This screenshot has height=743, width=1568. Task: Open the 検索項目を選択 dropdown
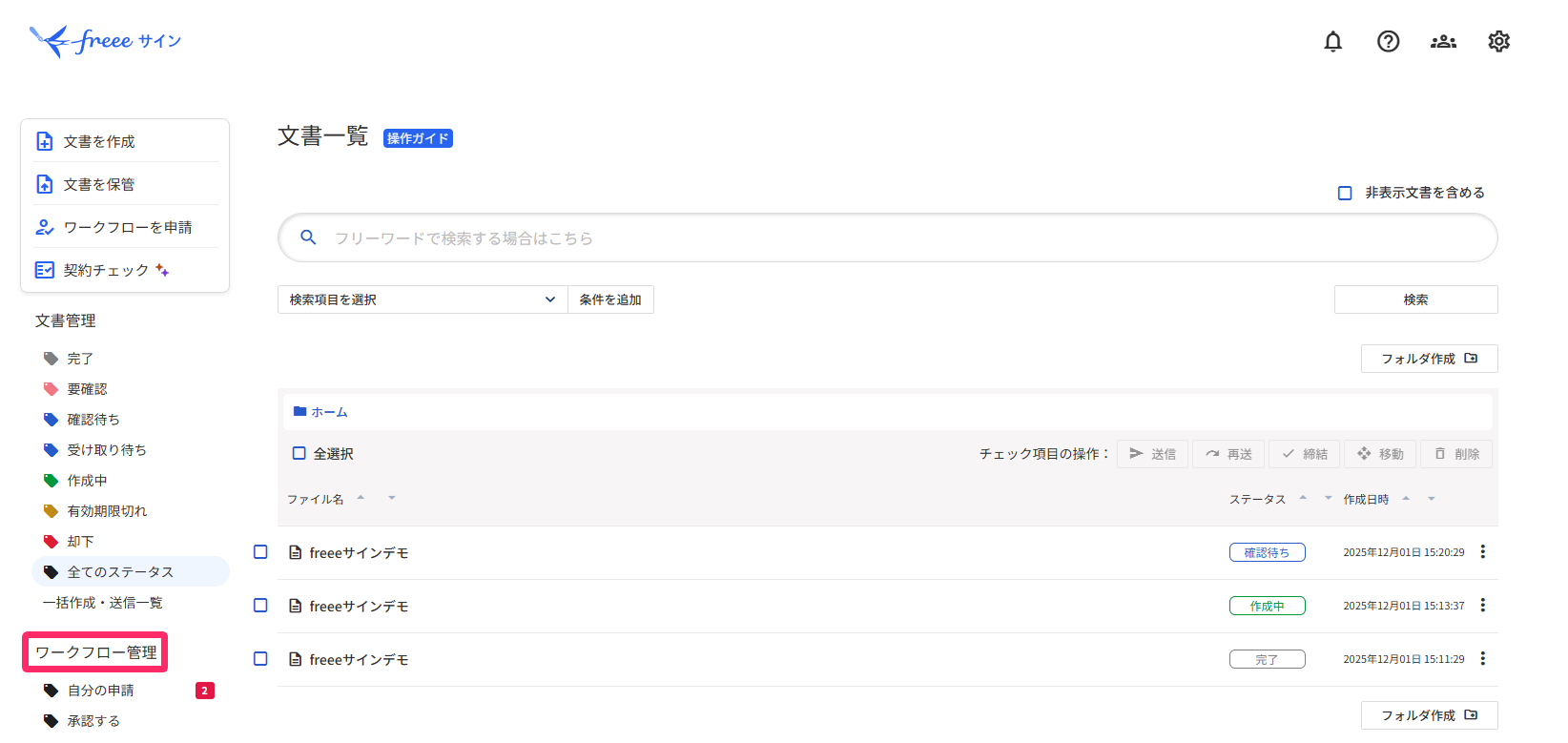coord(423,299)
